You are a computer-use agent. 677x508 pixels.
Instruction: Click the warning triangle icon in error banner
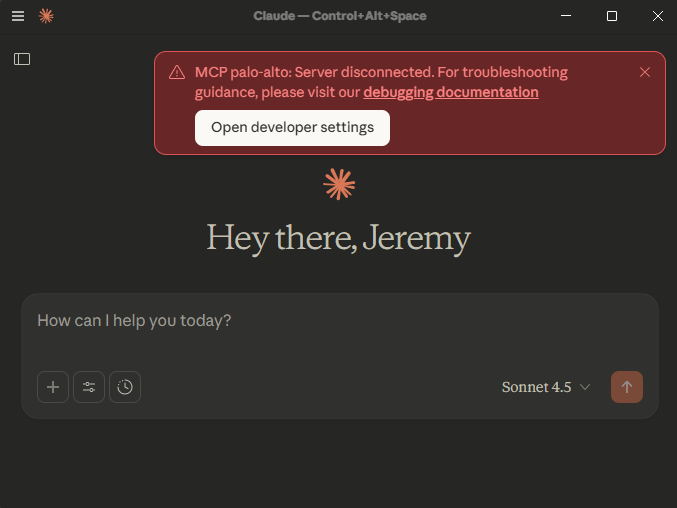tap(177, 73)
